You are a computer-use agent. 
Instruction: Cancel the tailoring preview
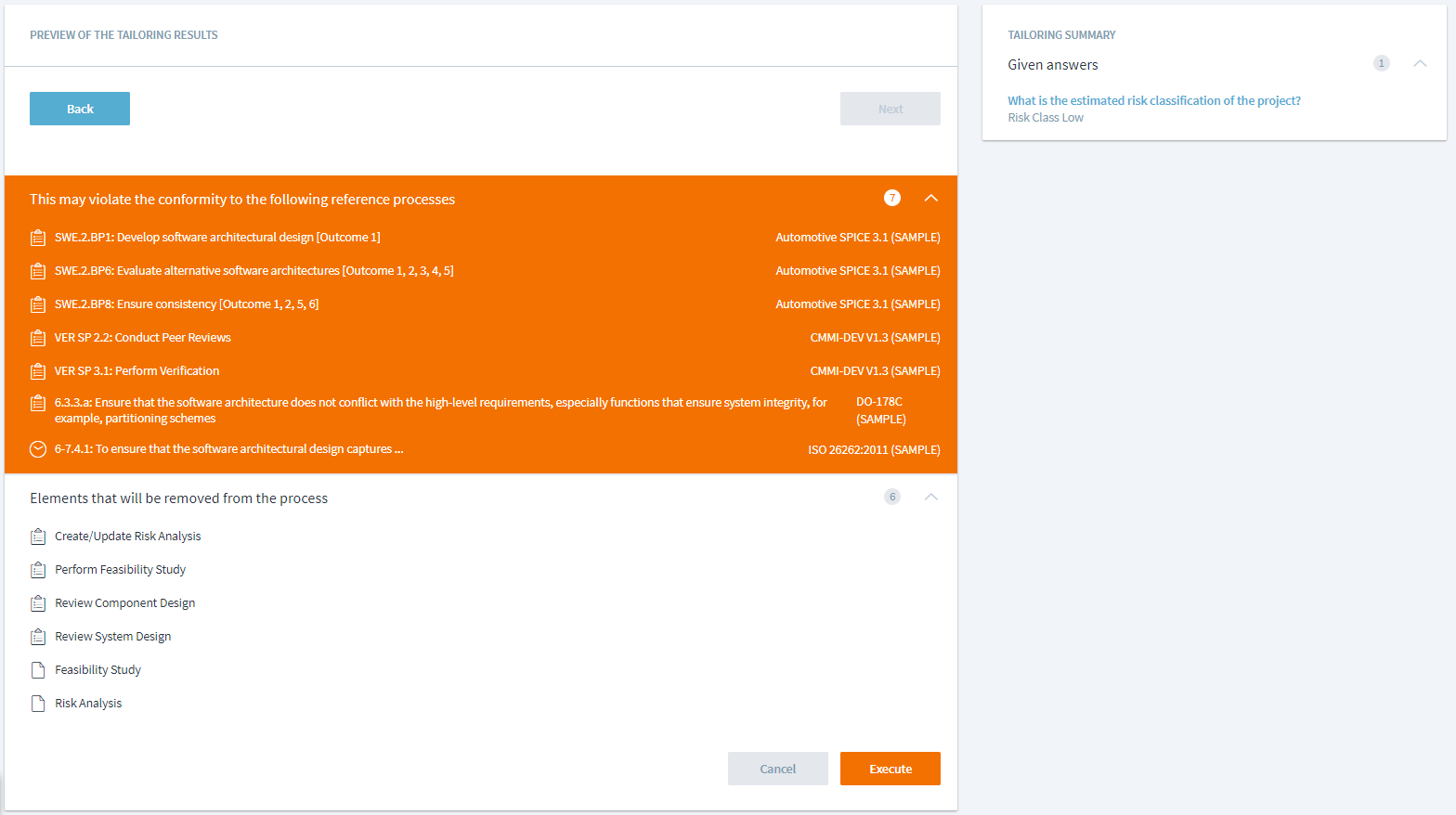coord(777,769)
